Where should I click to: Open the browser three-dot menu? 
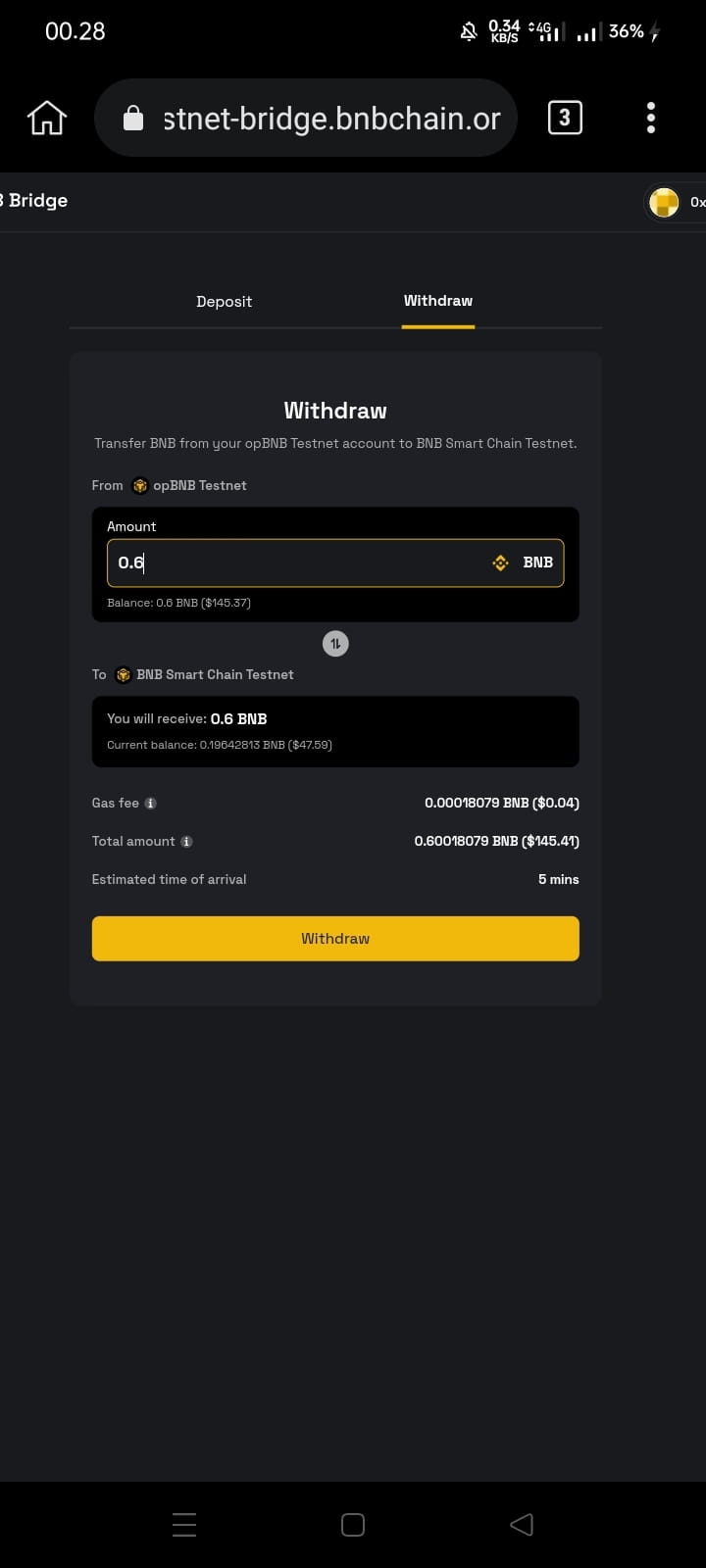[x=650, y=119]
